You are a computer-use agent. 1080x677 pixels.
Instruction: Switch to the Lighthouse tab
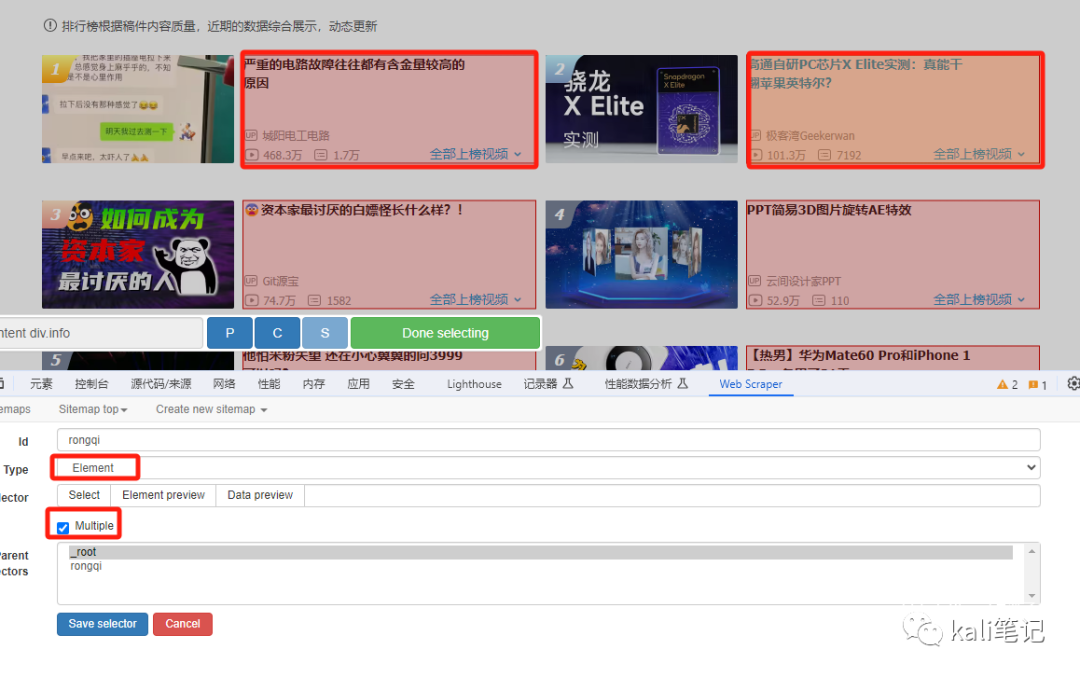tap(474, 384)
